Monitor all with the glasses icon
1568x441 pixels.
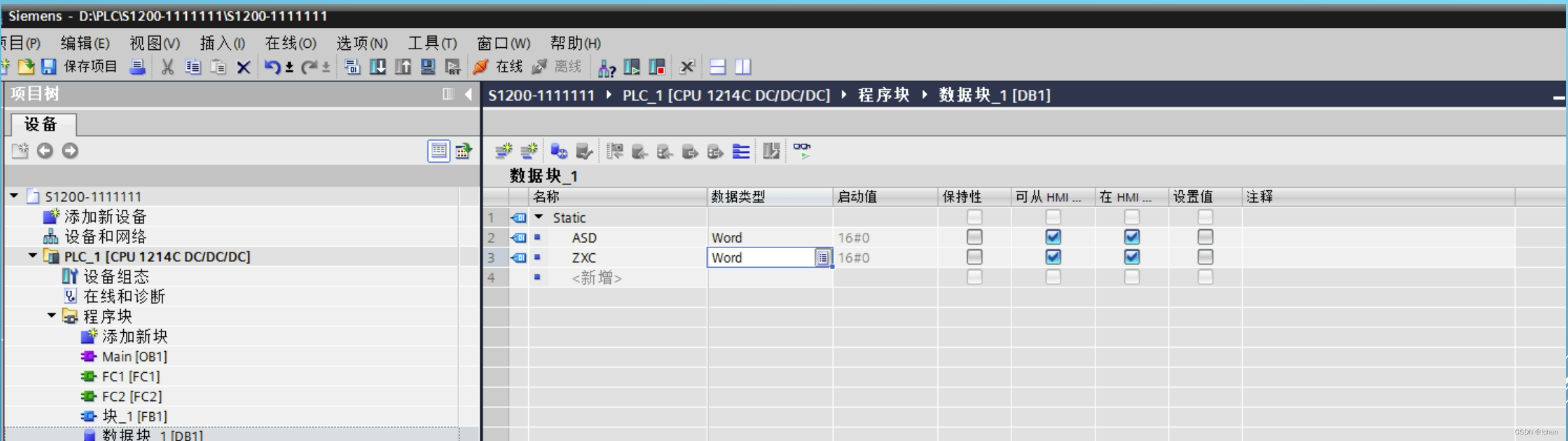pos(802,151)
